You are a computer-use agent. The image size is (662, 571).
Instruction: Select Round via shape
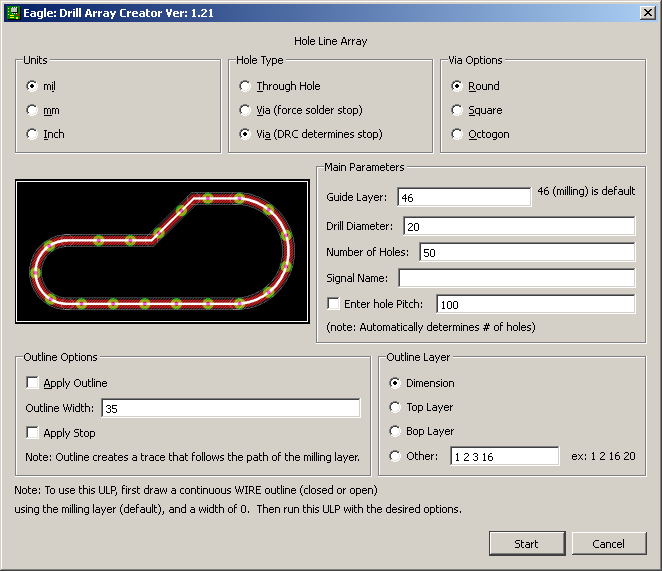pos(457,86)
